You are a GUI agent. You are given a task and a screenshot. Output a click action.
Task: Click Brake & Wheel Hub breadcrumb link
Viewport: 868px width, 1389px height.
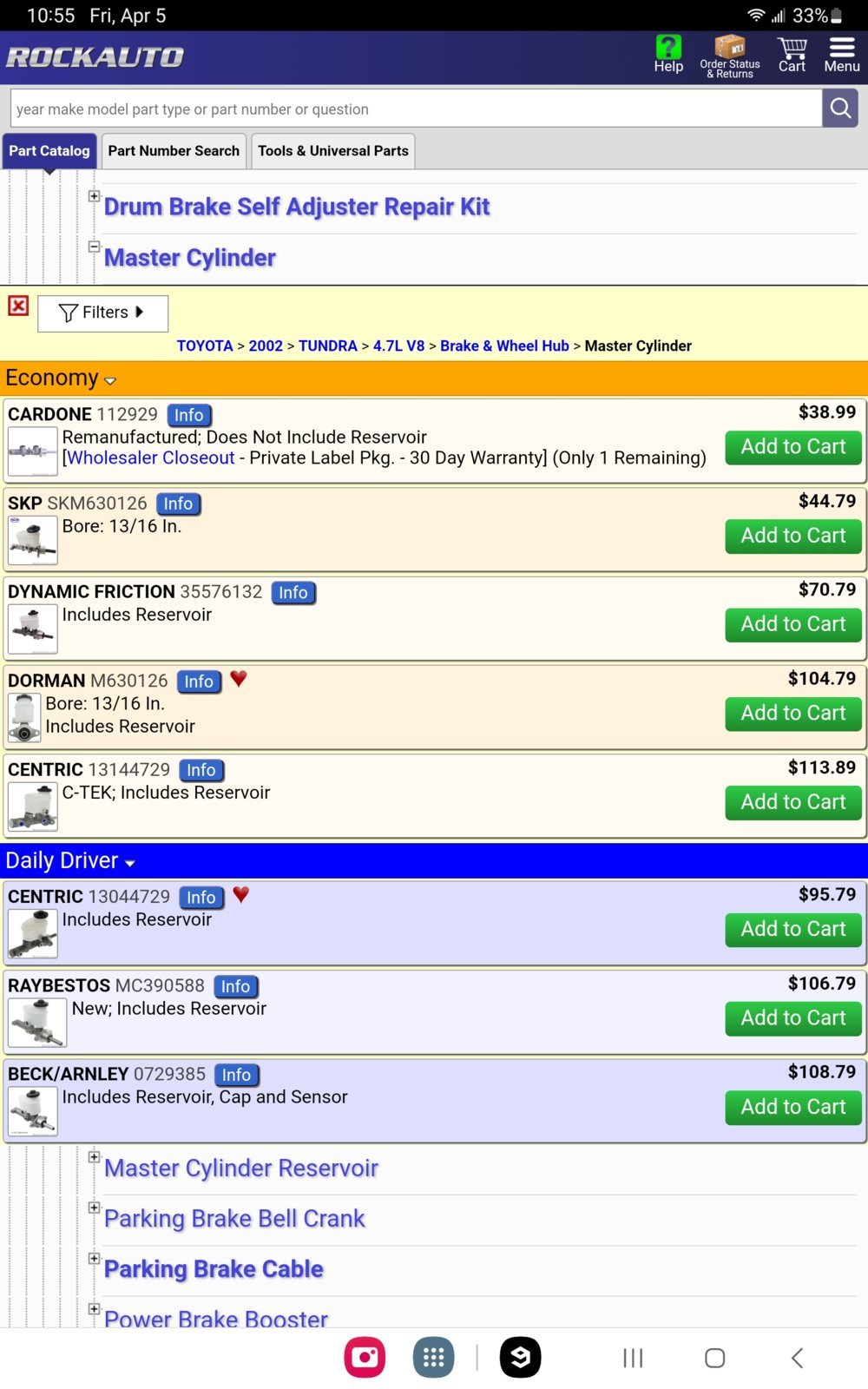[504, 346]
